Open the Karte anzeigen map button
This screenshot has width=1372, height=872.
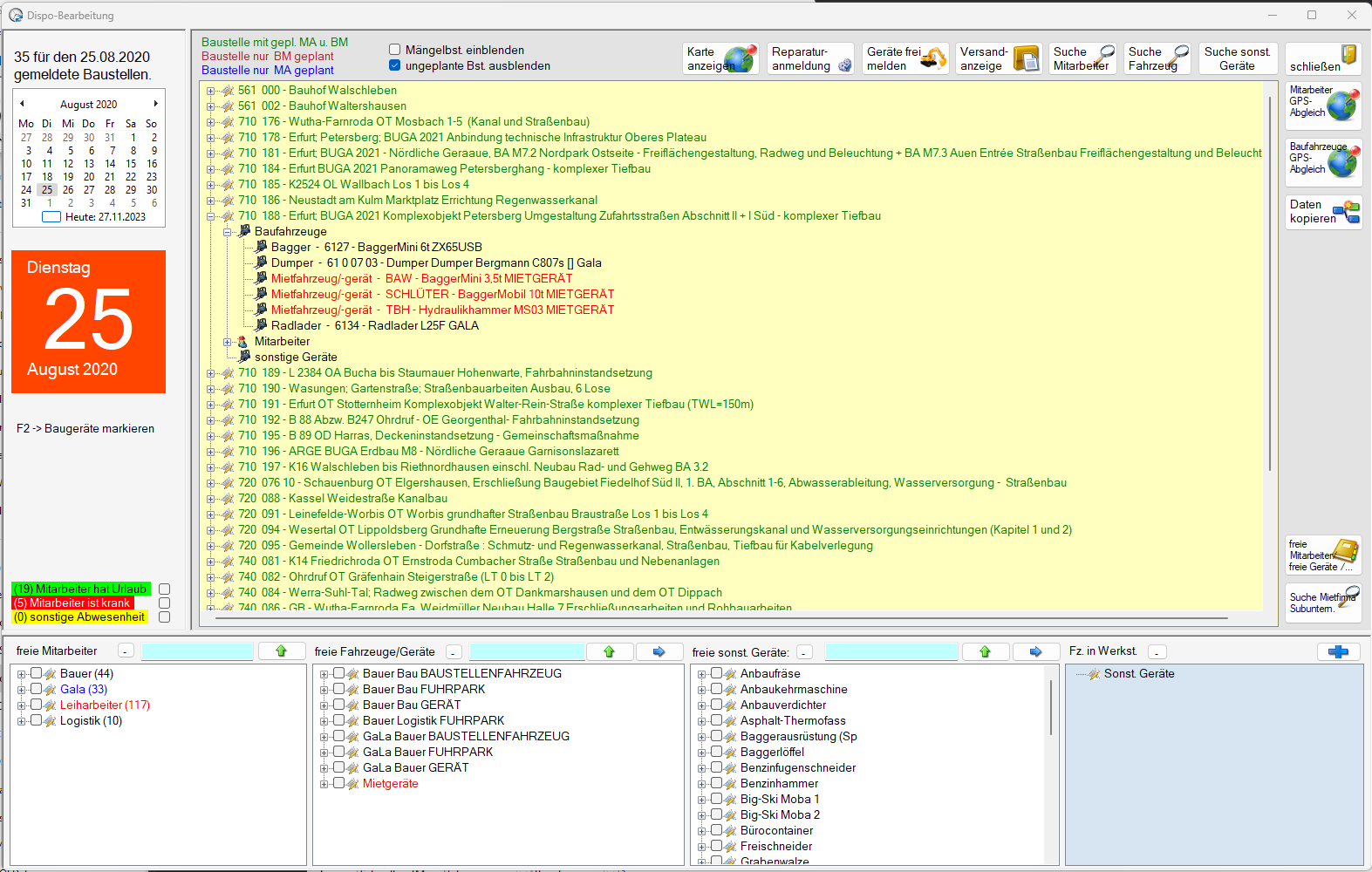(x=720, y=58)
